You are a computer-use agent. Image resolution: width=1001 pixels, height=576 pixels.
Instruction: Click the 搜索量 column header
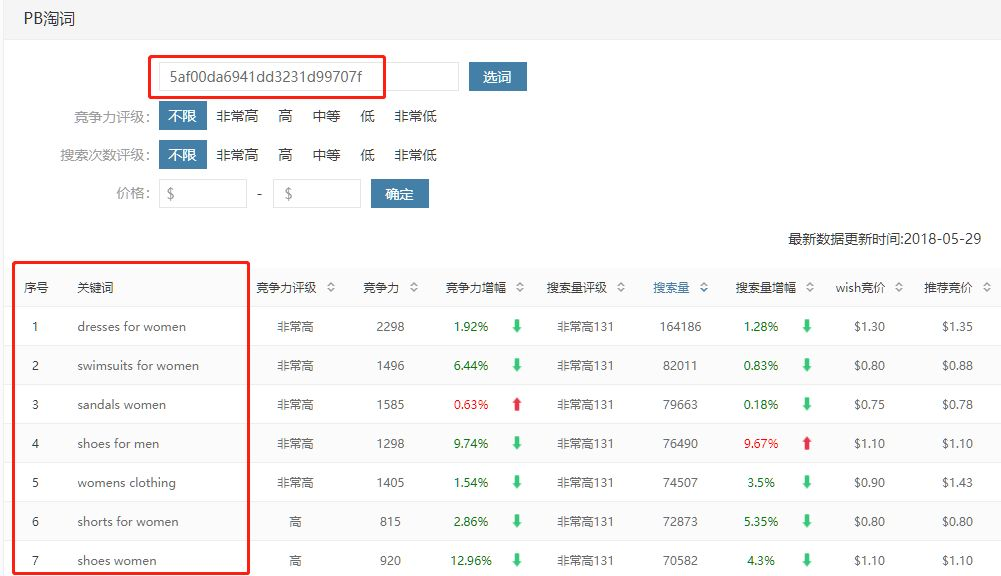[671, 287]
